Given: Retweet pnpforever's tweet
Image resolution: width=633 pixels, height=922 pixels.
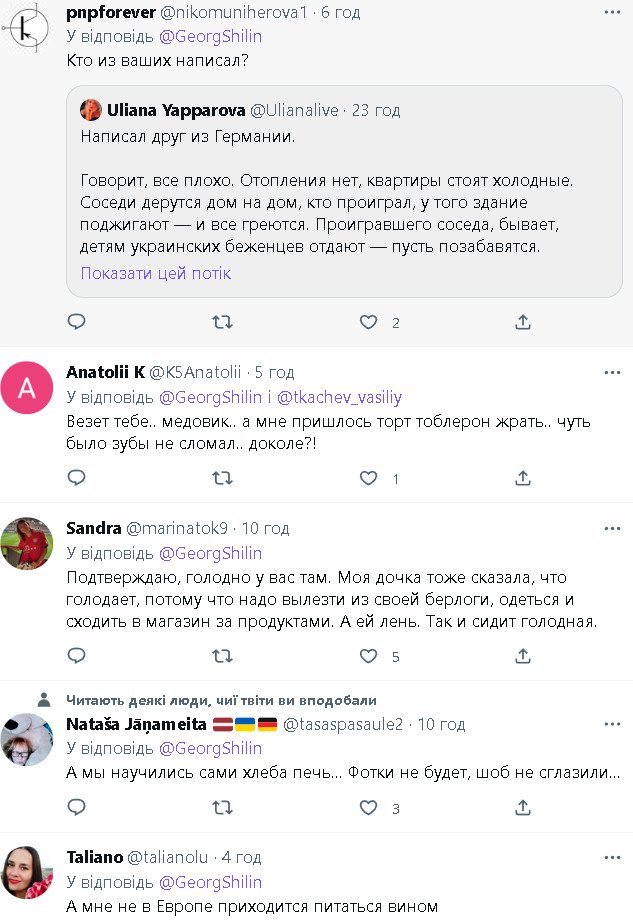Looking at the screenshot, I should coord(224,322).
